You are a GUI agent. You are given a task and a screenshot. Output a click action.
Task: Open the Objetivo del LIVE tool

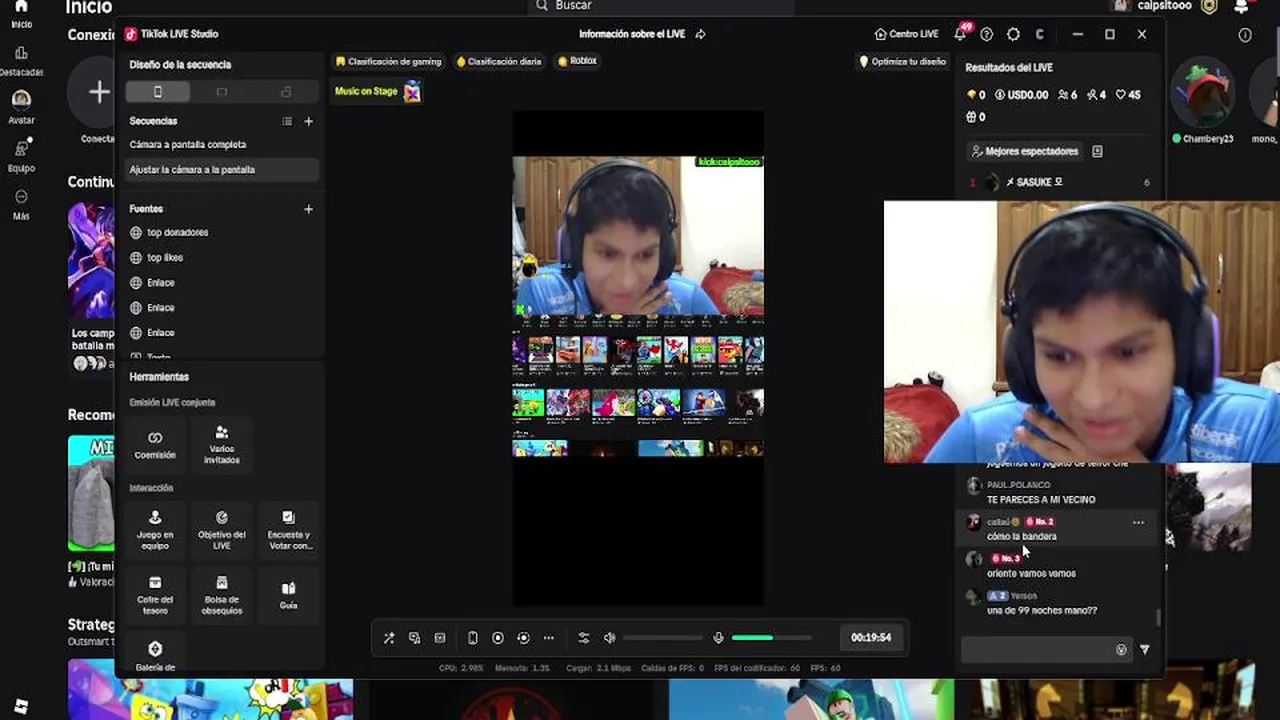[x=222, y=530]
